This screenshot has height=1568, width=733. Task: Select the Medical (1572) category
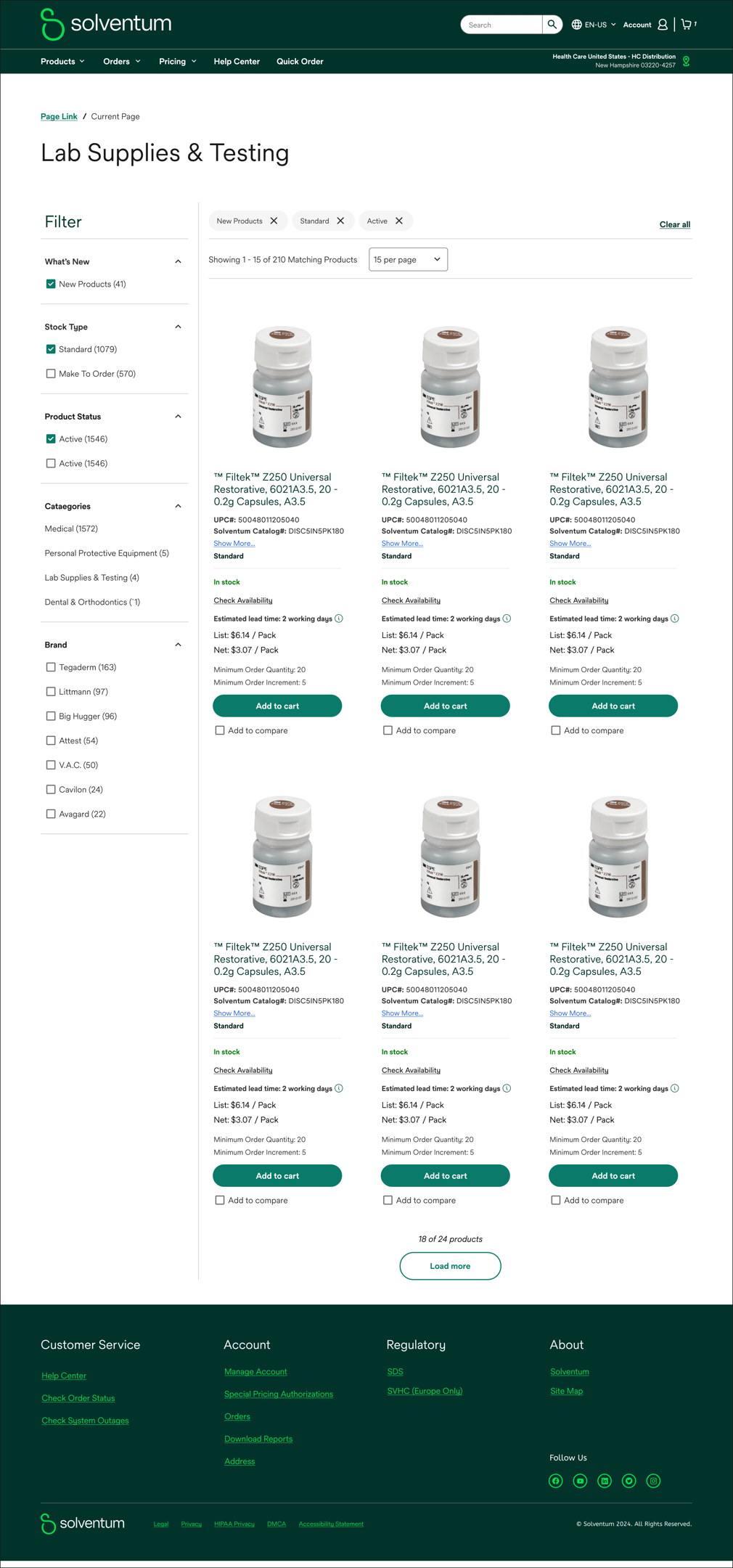(x=71, y=528)
